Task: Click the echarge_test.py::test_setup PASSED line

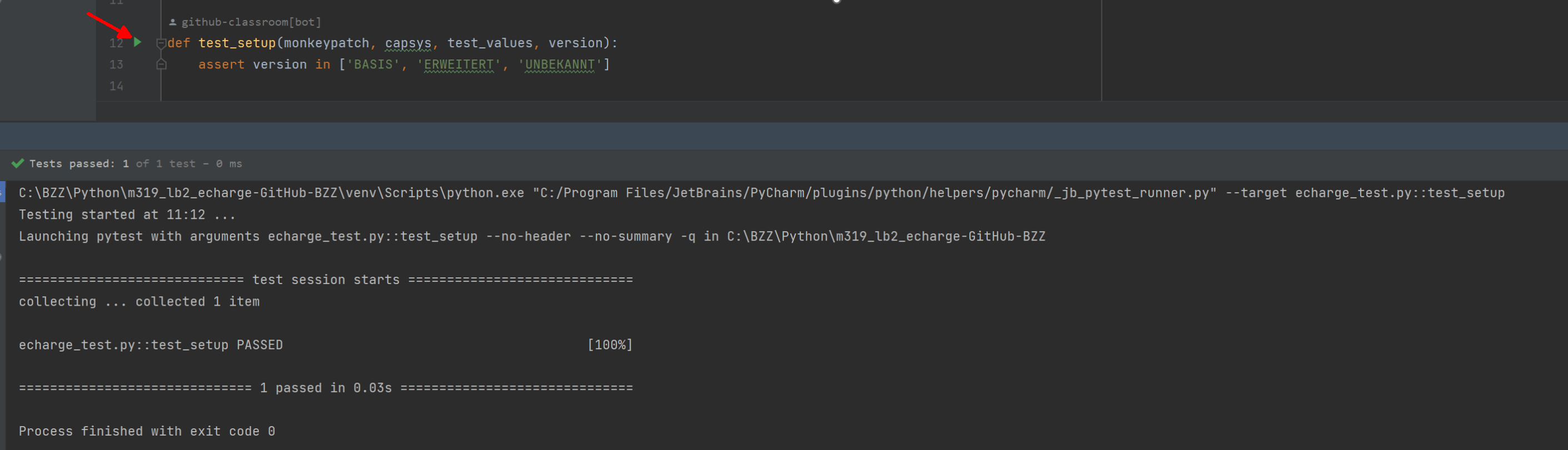Action: coord(150,345)
